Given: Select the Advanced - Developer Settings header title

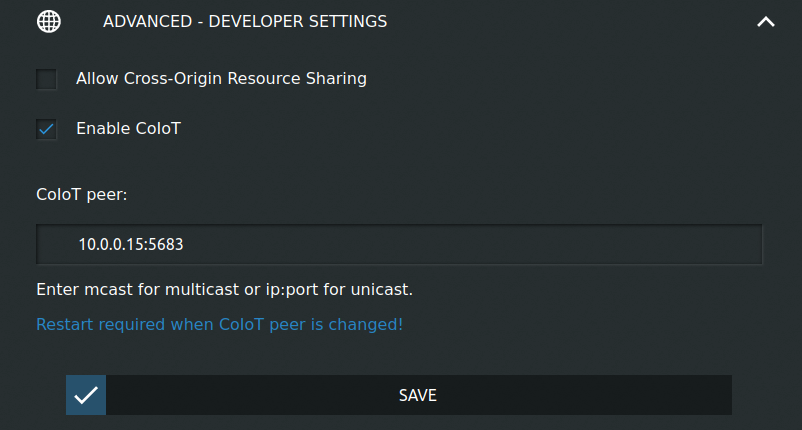Looking at the screenshot, I should coord(245,21).
